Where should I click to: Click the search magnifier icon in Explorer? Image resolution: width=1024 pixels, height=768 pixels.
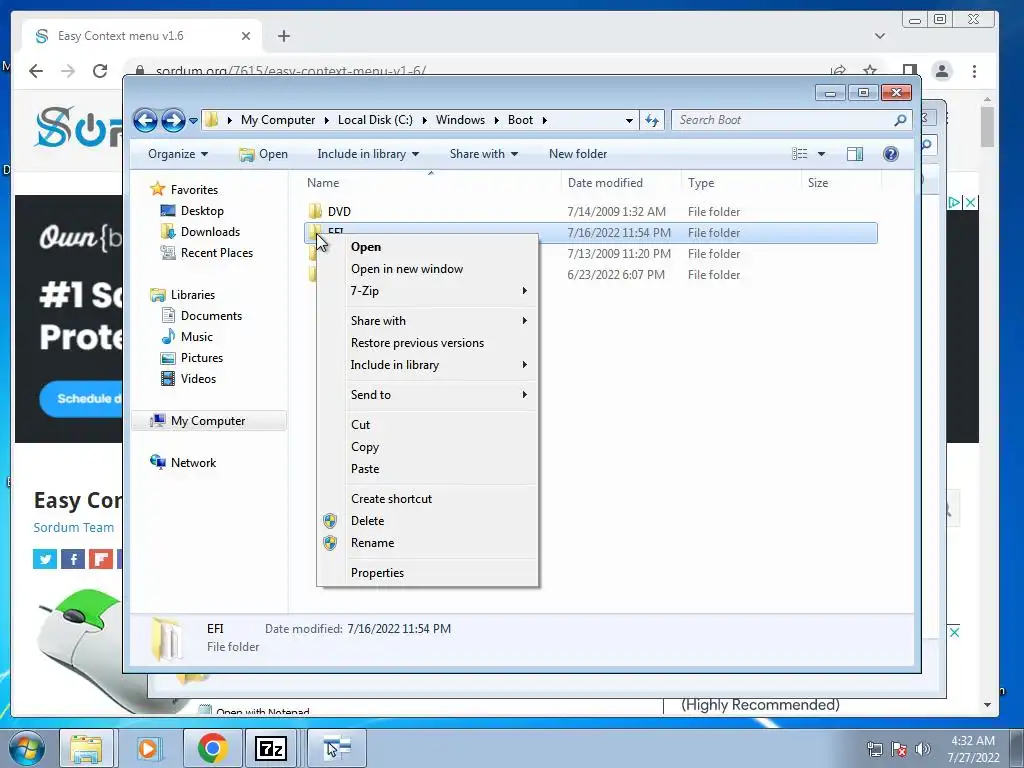901,120
